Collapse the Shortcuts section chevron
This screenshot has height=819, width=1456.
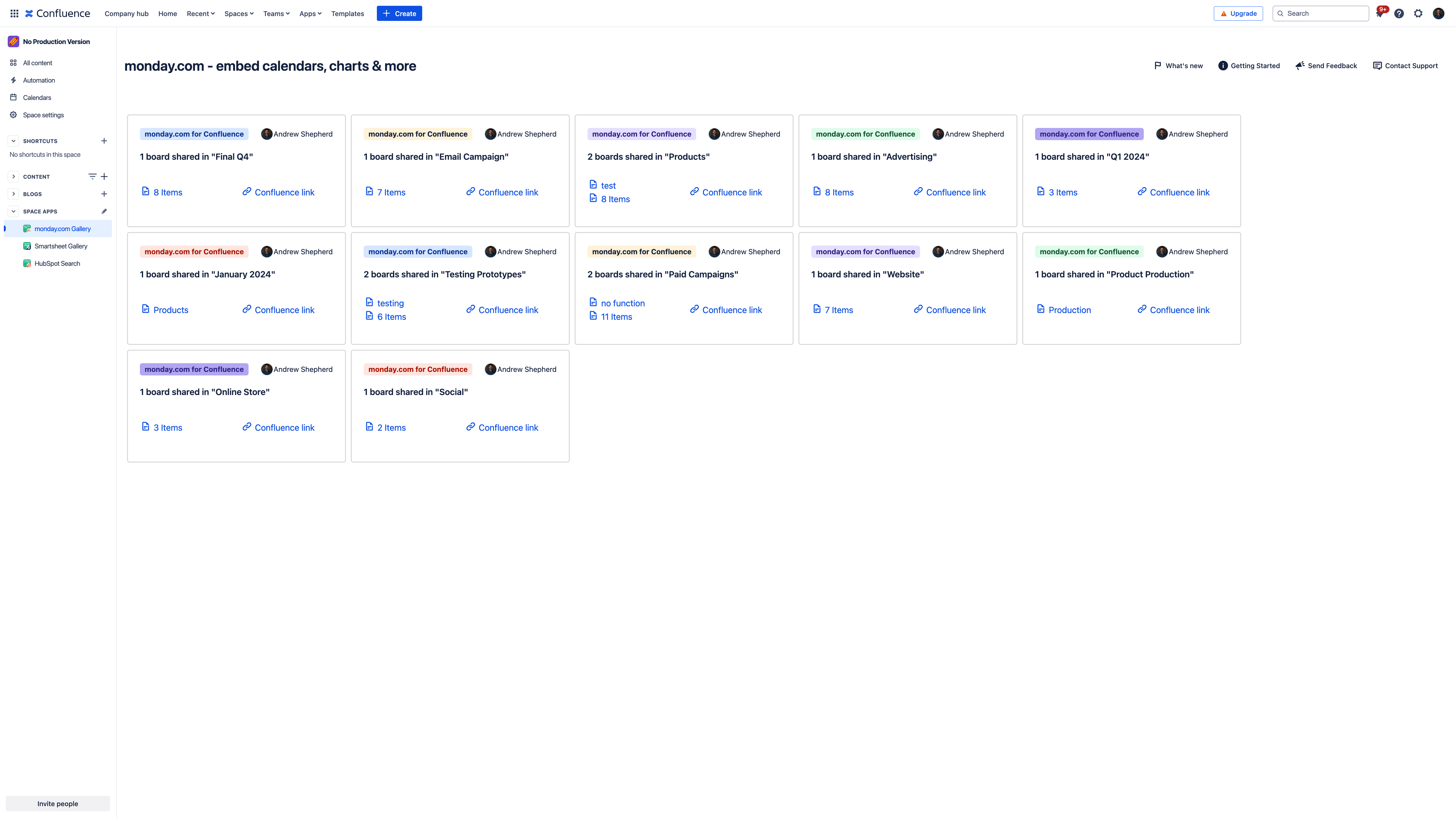click(x=14, y=141)
